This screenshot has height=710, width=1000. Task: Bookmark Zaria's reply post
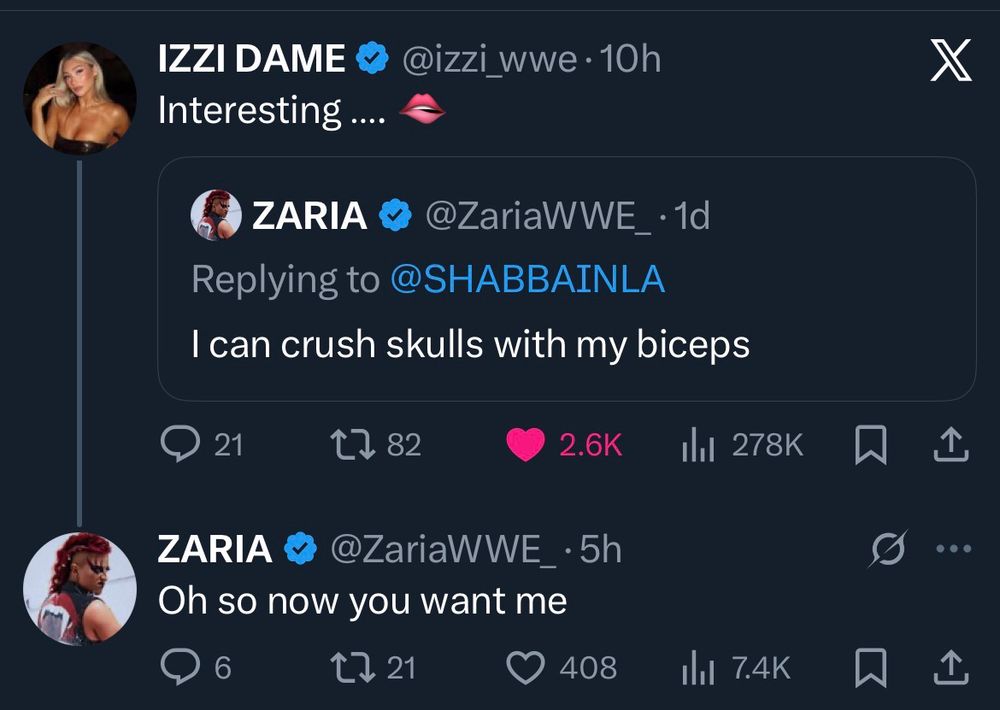coord(871,667)
